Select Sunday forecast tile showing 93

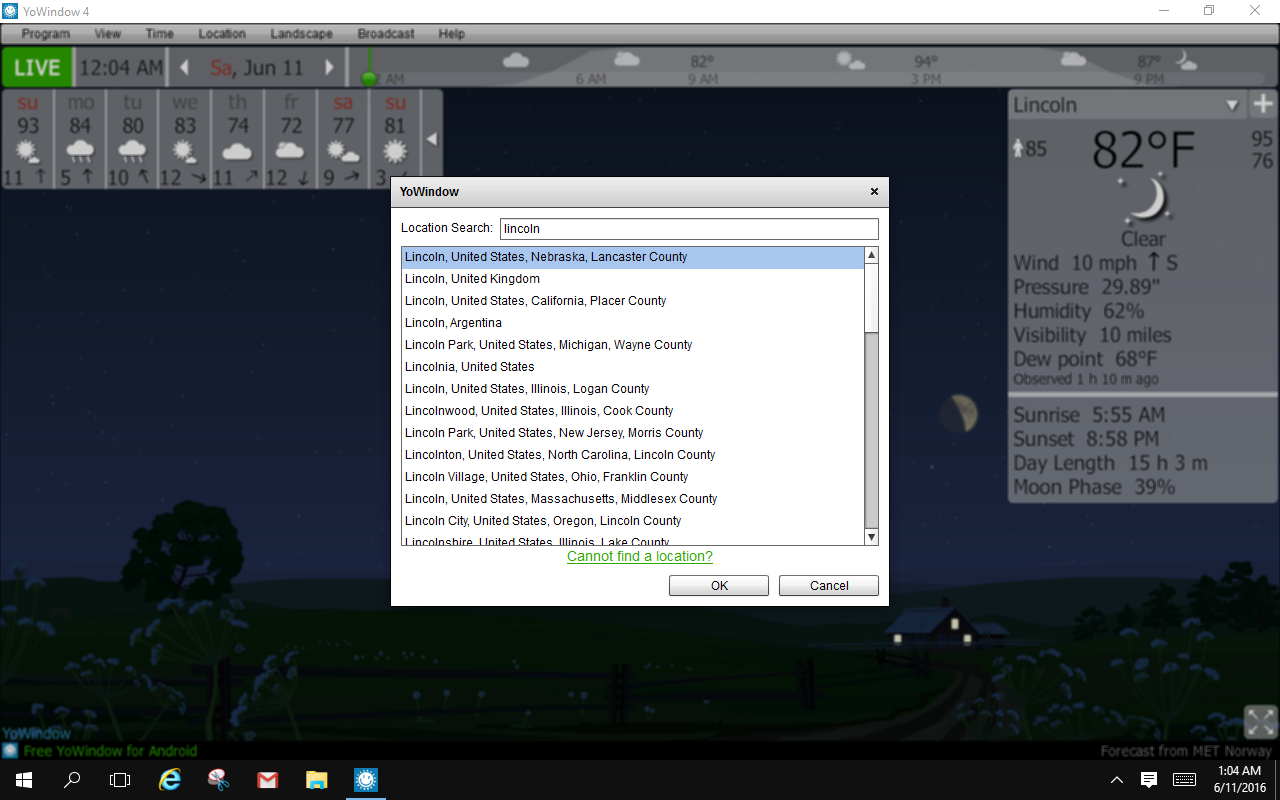point(28,139)
